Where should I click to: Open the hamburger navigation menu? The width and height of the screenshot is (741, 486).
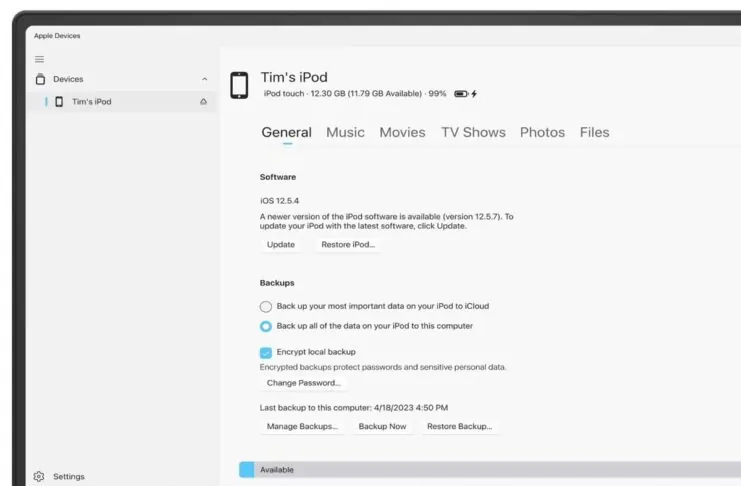(39, 59)
